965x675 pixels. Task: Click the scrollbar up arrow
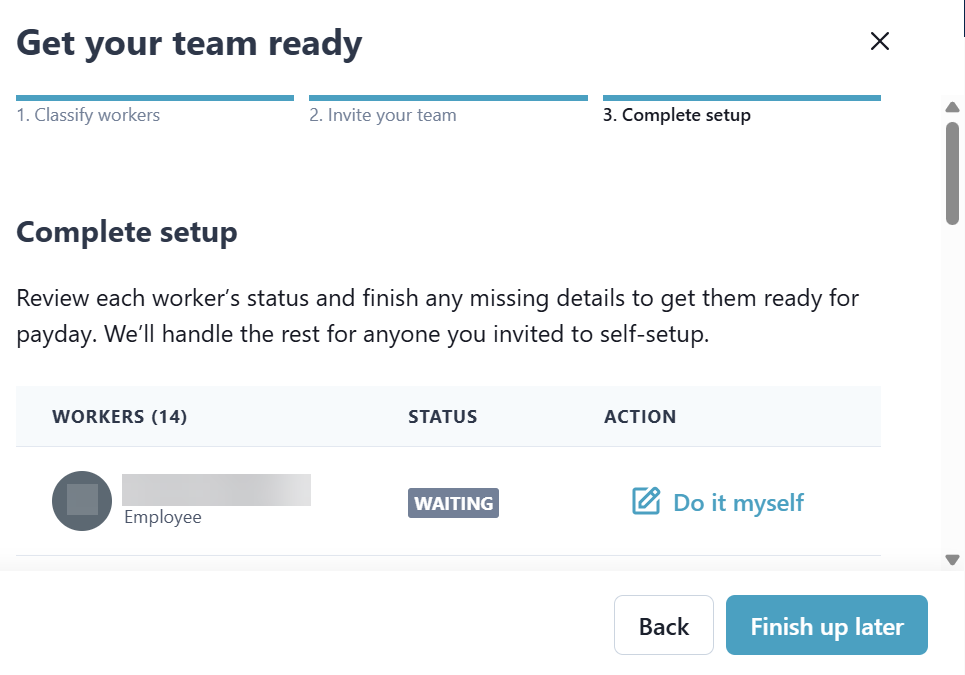coord(952,107)
